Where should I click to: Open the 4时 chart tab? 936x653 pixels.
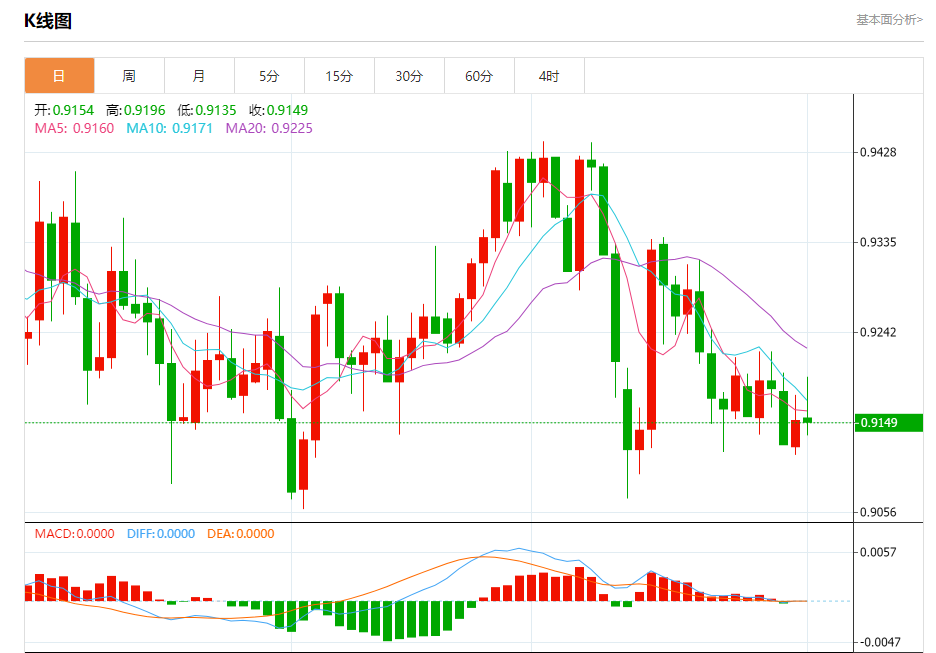549,76
